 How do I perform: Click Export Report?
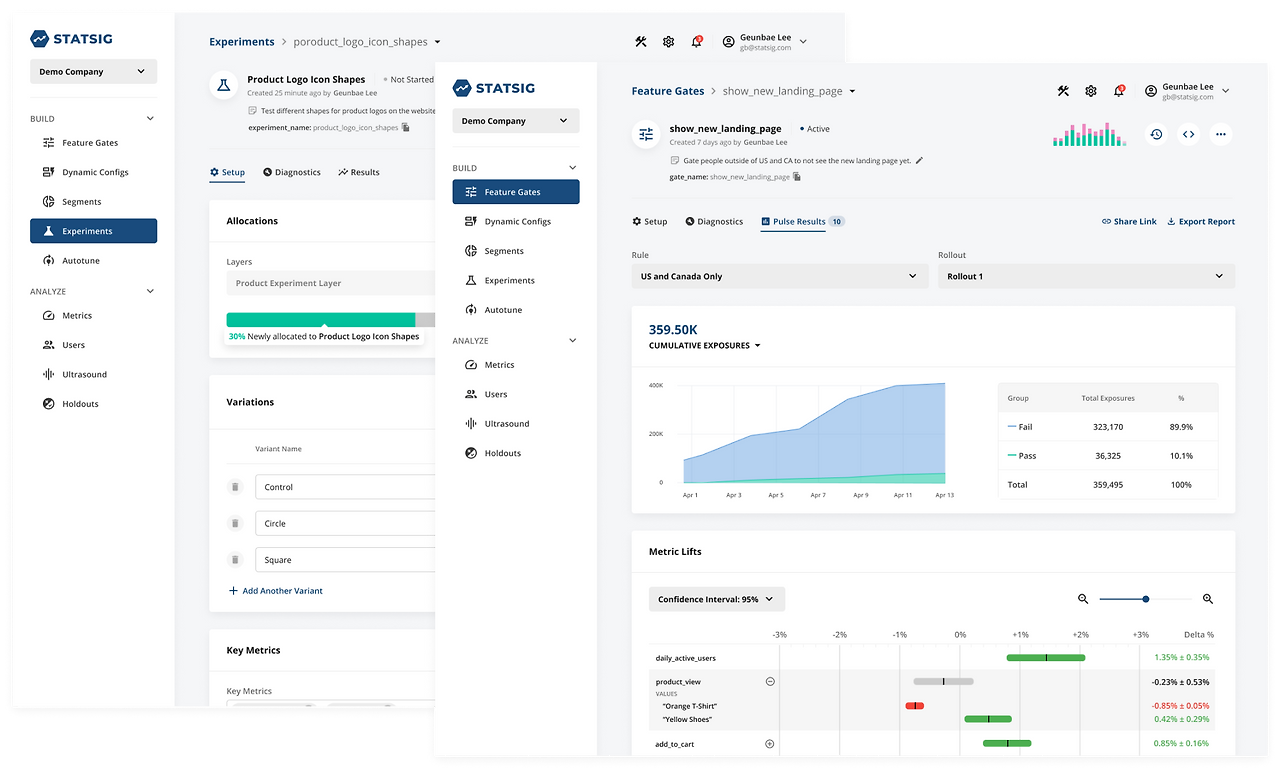(1201, 222)
